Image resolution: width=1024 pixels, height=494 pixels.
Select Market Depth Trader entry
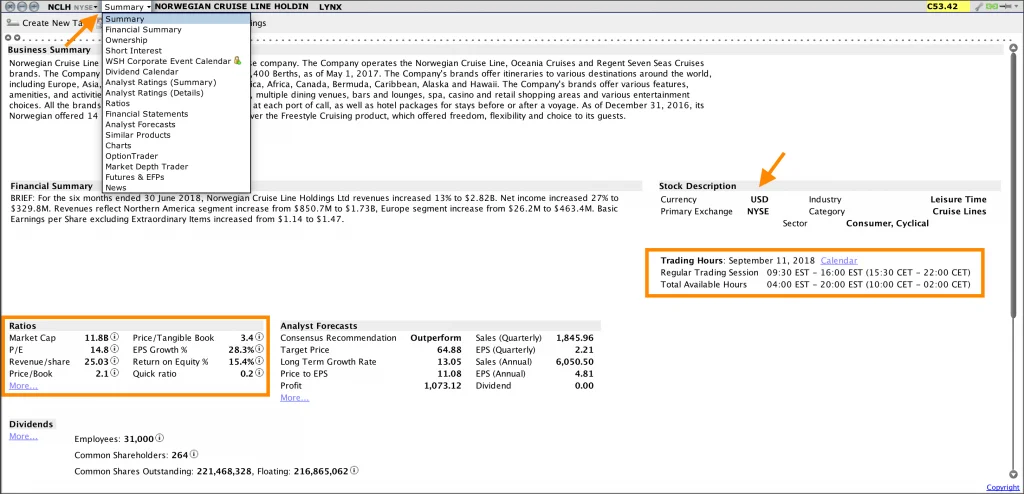click(176, 167)
